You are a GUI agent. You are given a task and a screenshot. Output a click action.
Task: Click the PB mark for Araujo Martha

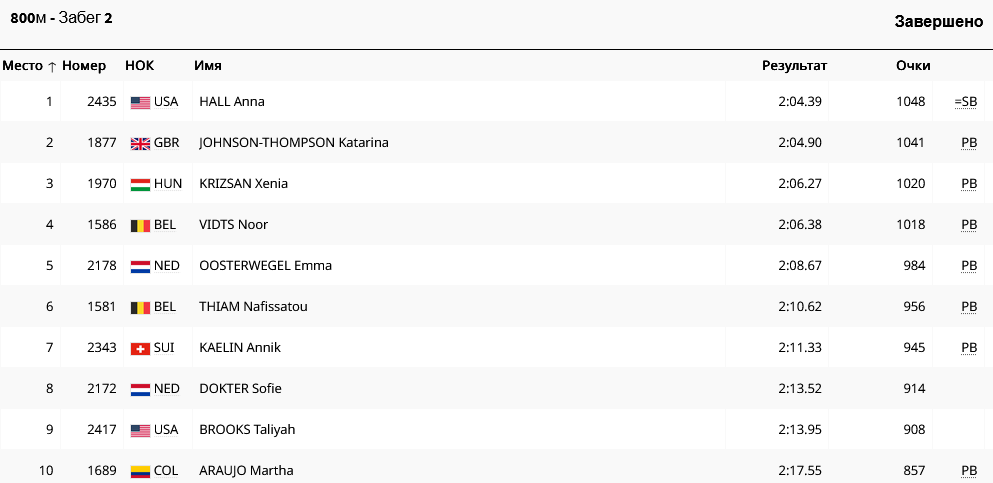pyautogui.click(x=968, y=471)
